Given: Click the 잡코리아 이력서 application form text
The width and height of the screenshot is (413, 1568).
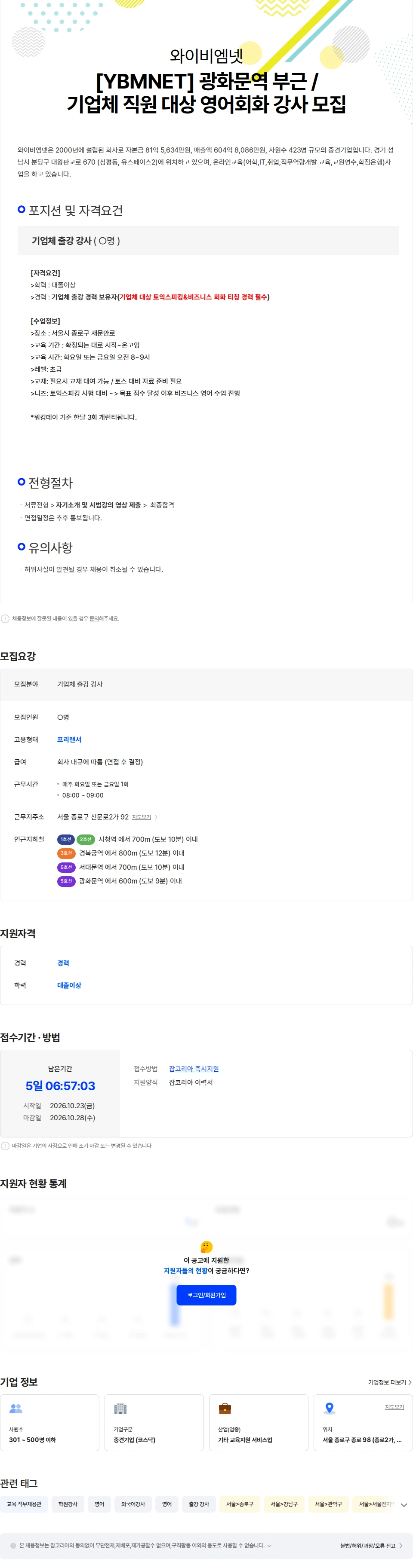Looking at the screenshot, I should pyautogui.click(x=191, y=1082).
